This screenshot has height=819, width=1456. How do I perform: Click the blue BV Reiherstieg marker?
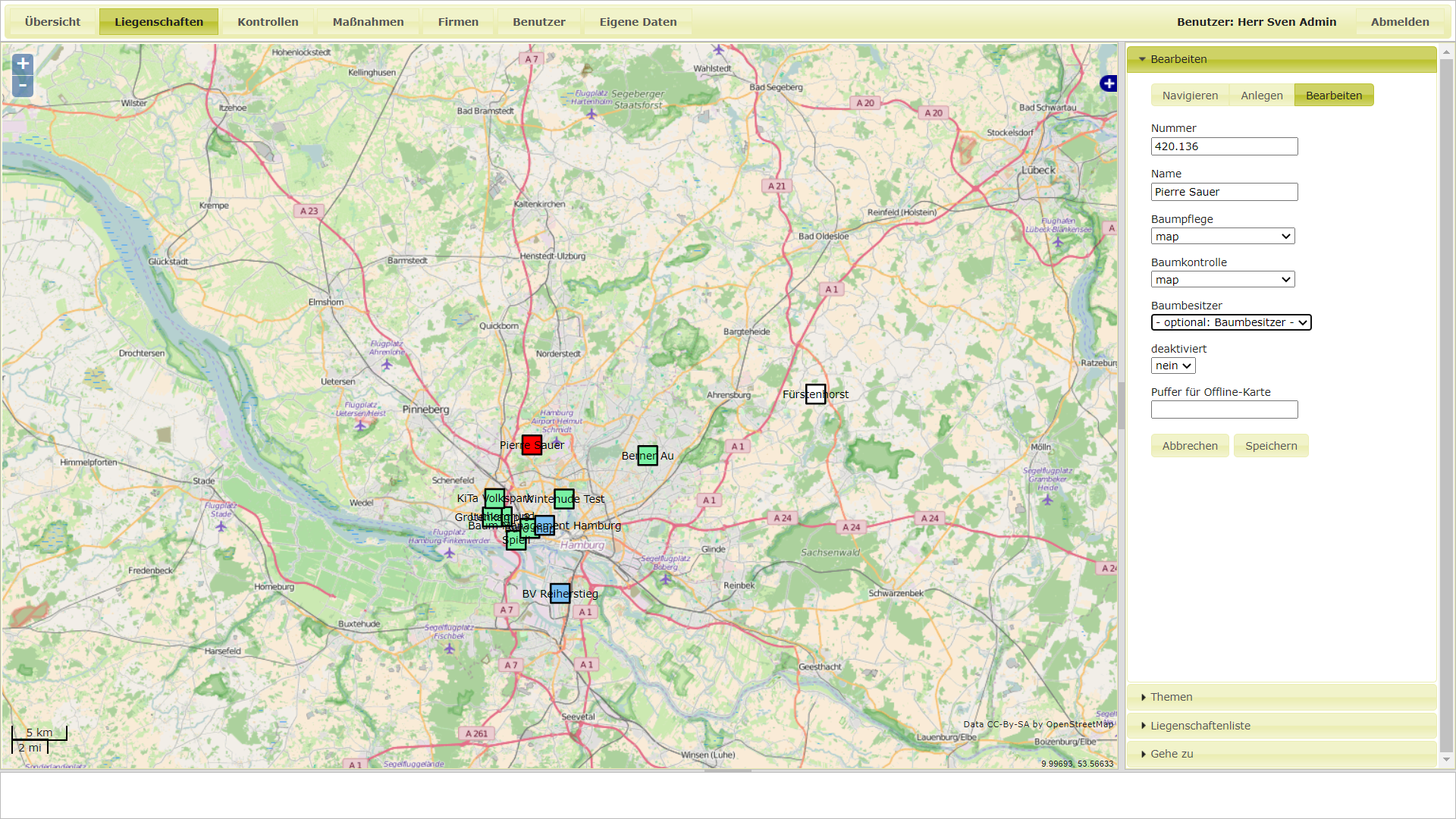560,593
